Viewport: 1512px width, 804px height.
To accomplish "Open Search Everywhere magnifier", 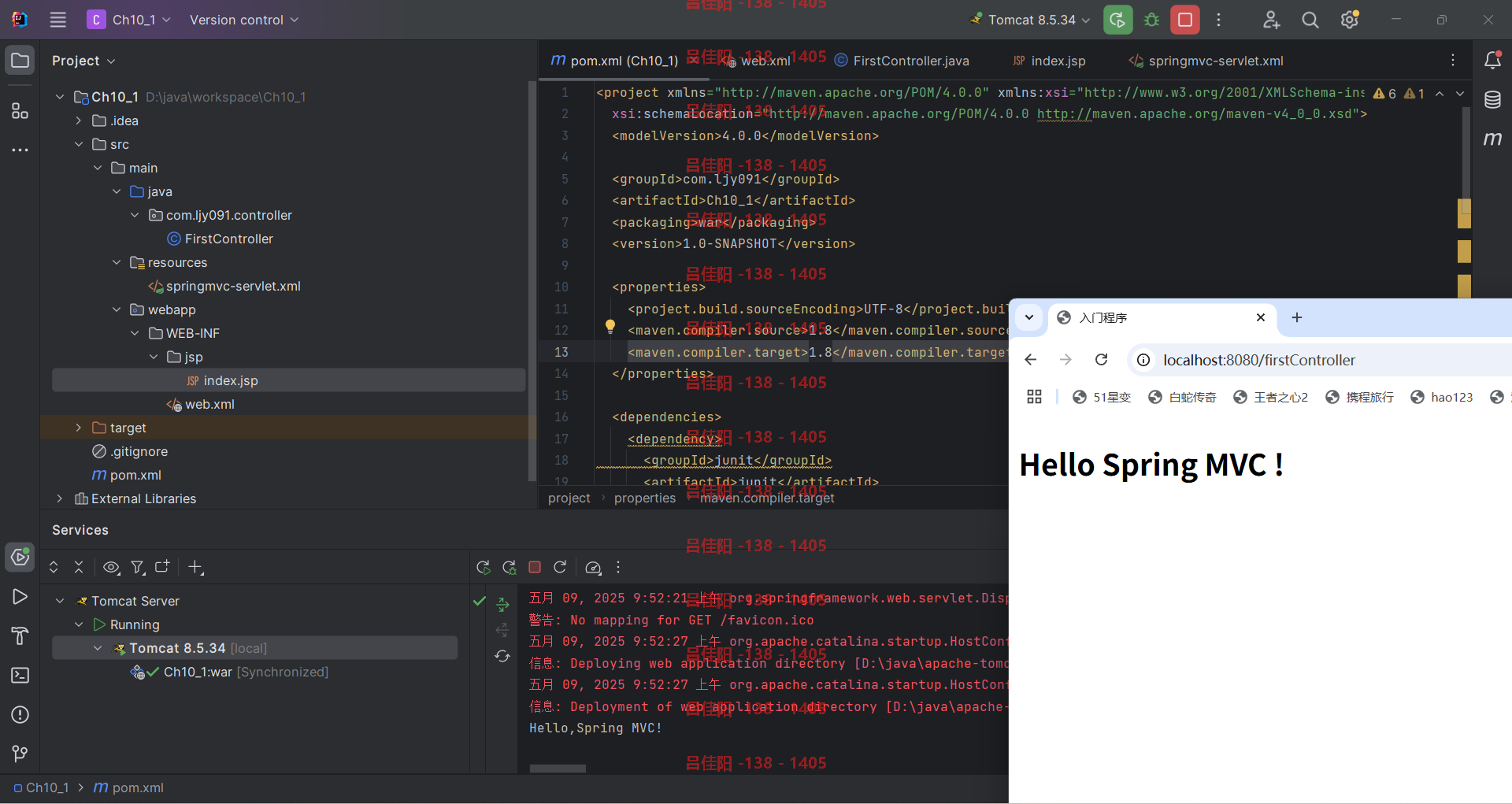I will pyautogui.click(x=1310, y=20).
